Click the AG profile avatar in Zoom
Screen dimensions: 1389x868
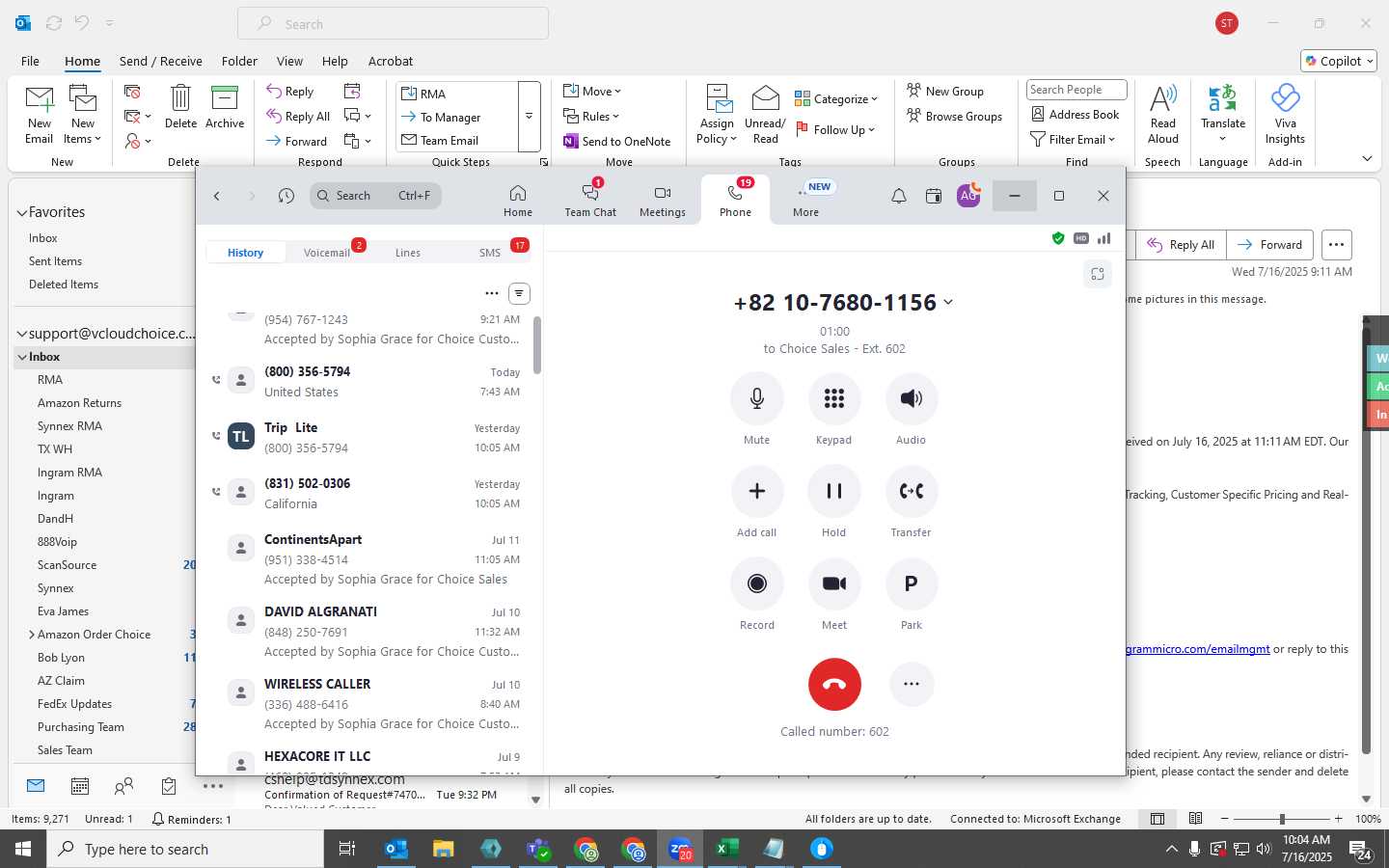[x=968, y=196]
